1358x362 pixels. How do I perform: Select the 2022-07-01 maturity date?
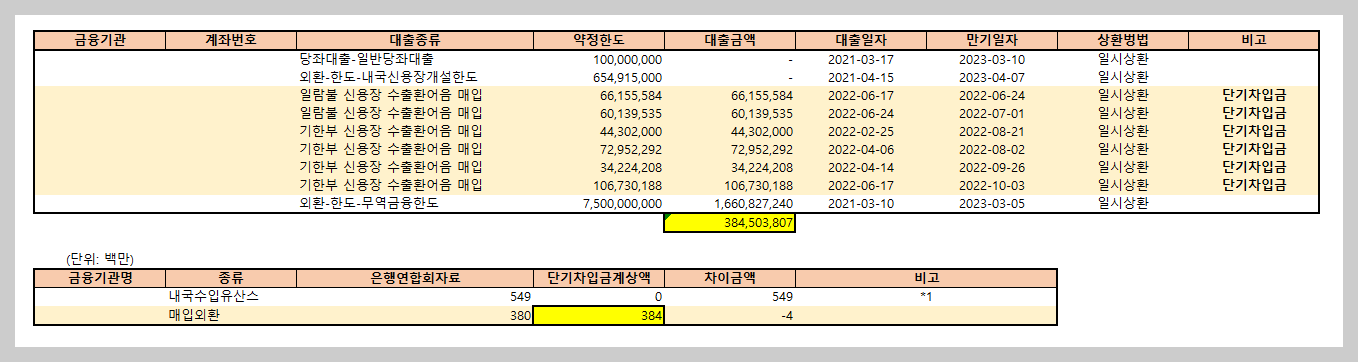[x=992, y=113]
